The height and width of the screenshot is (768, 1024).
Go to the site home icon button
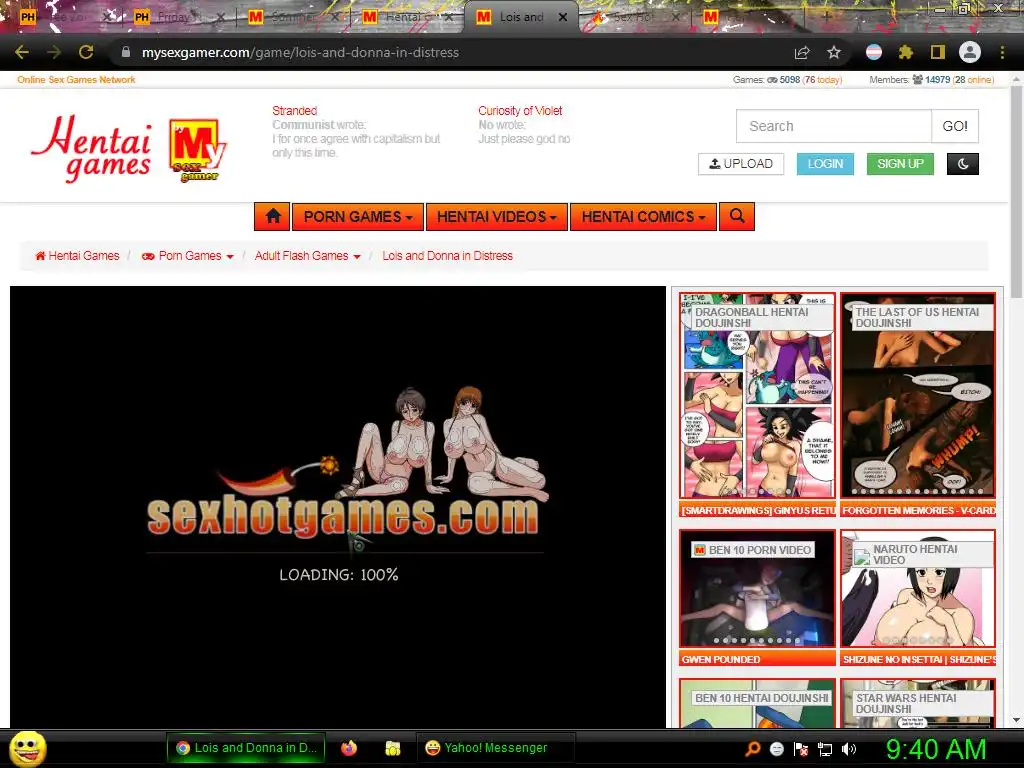pos(273,216)
